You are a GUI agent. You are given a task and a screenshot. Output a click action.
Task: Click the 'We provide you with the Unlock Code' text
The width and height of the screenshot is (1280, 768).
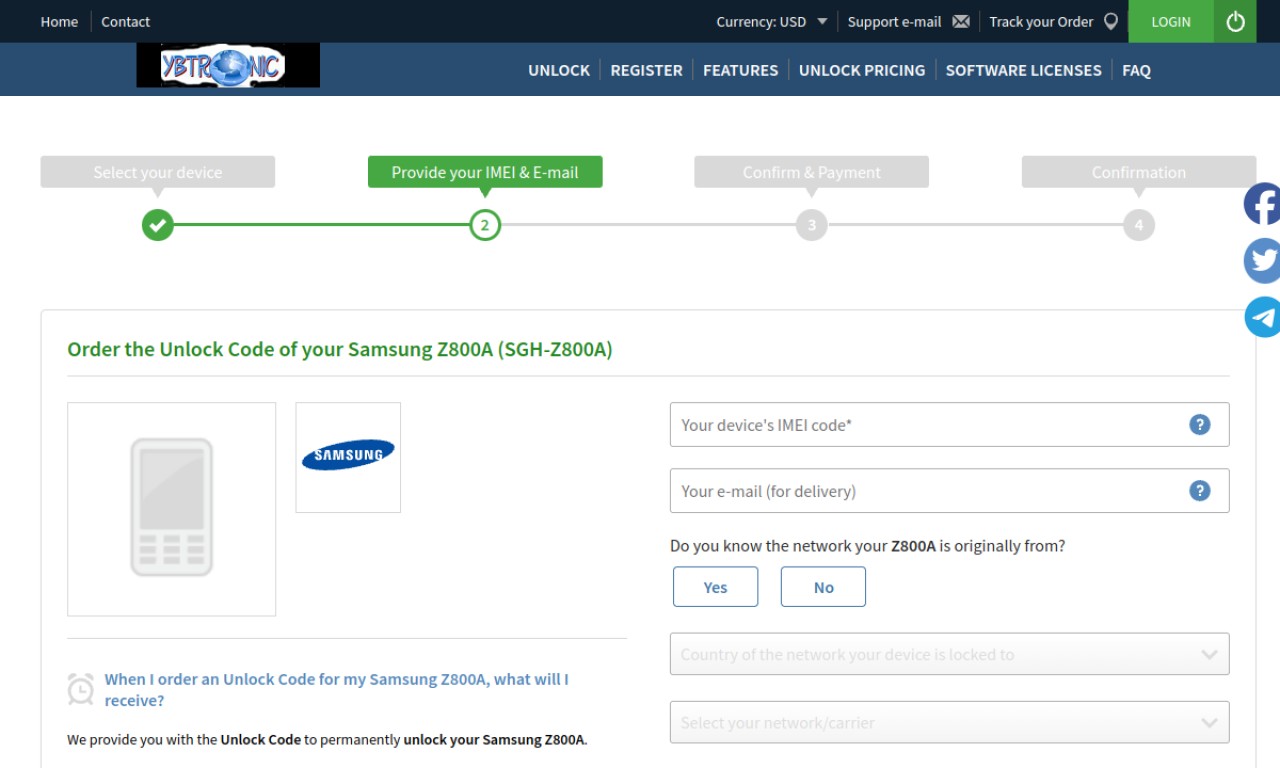[327, 740]
